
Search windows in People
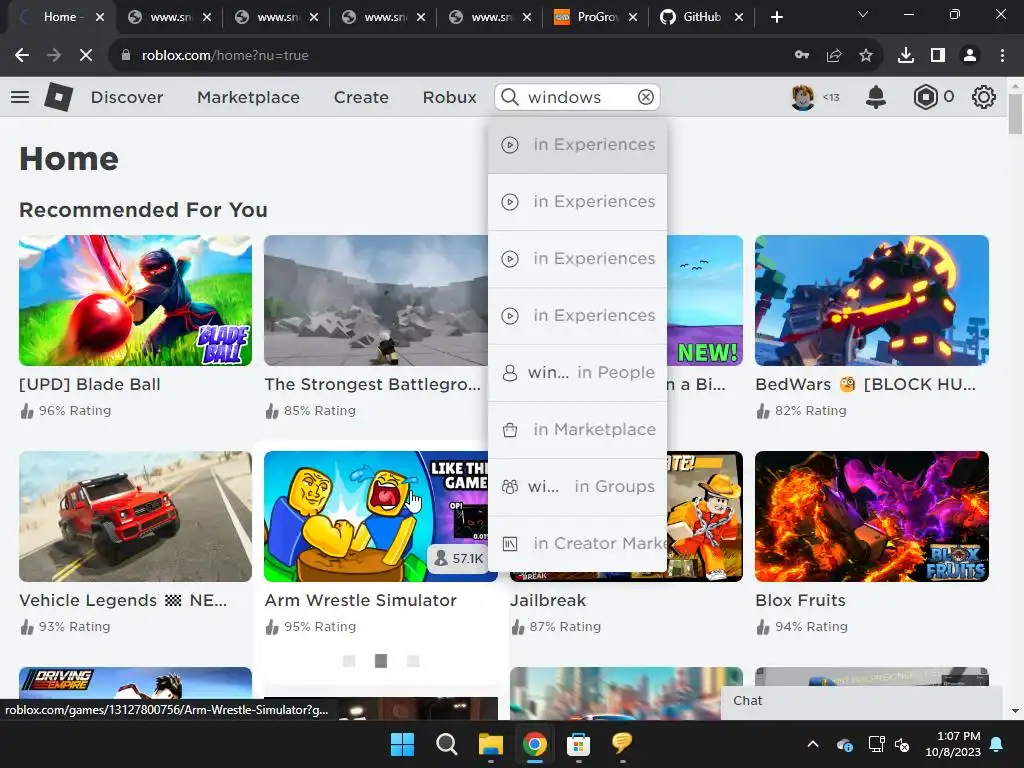tap(577, 373)
